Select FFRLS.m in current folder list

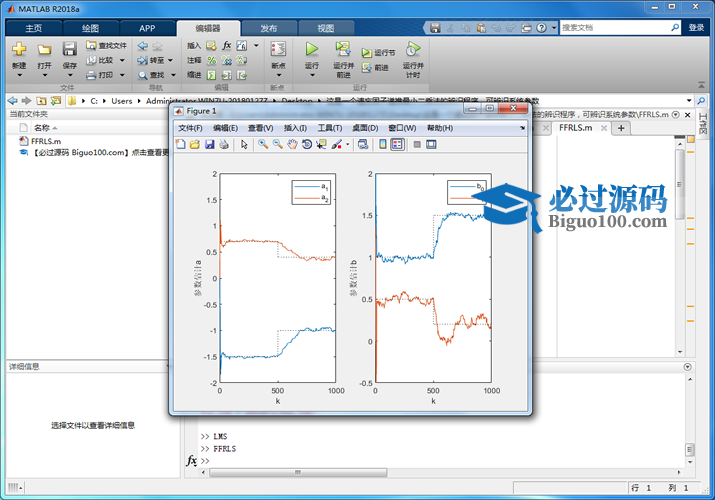point(46,141)
